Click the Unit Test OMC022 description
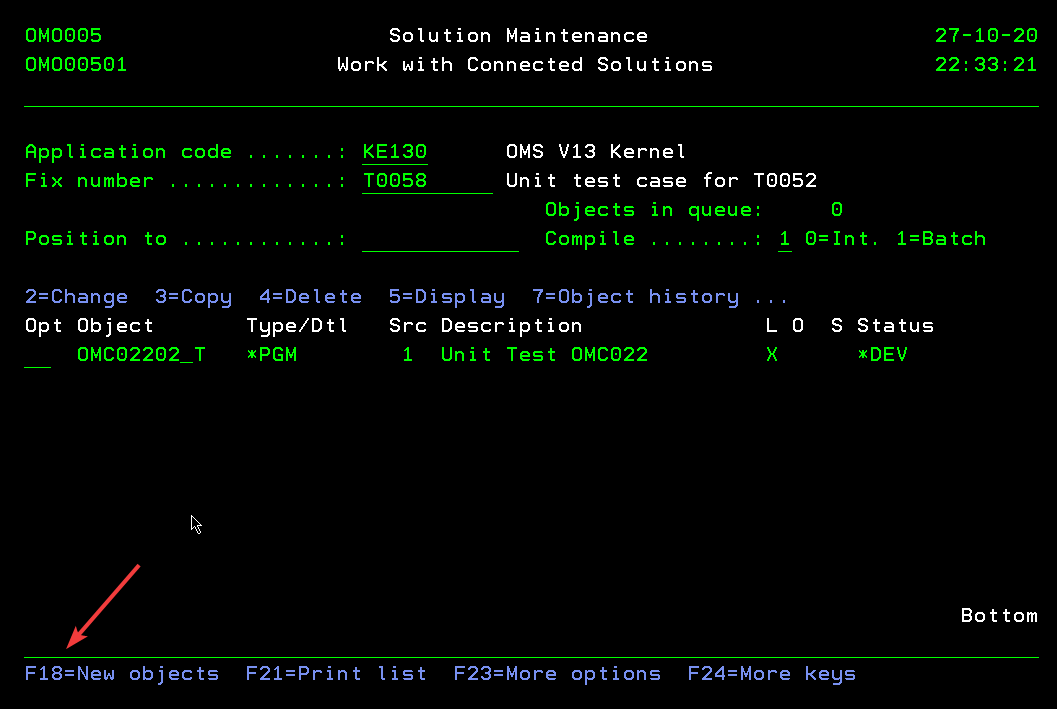The height and width of the screenshot is (709, 1057). tap(544, 355)
